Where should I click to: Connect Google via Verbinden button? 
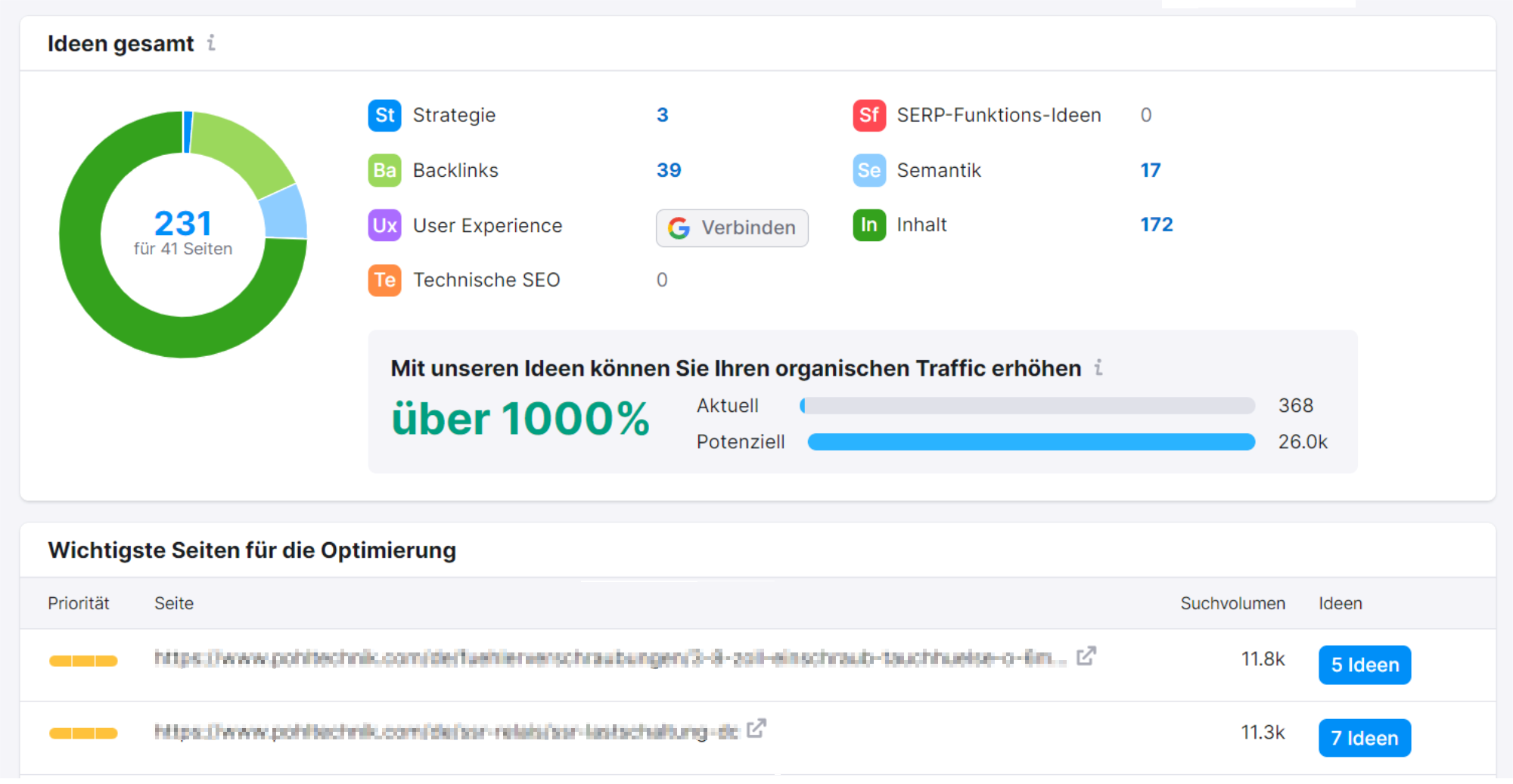click(x=732, y=228)
